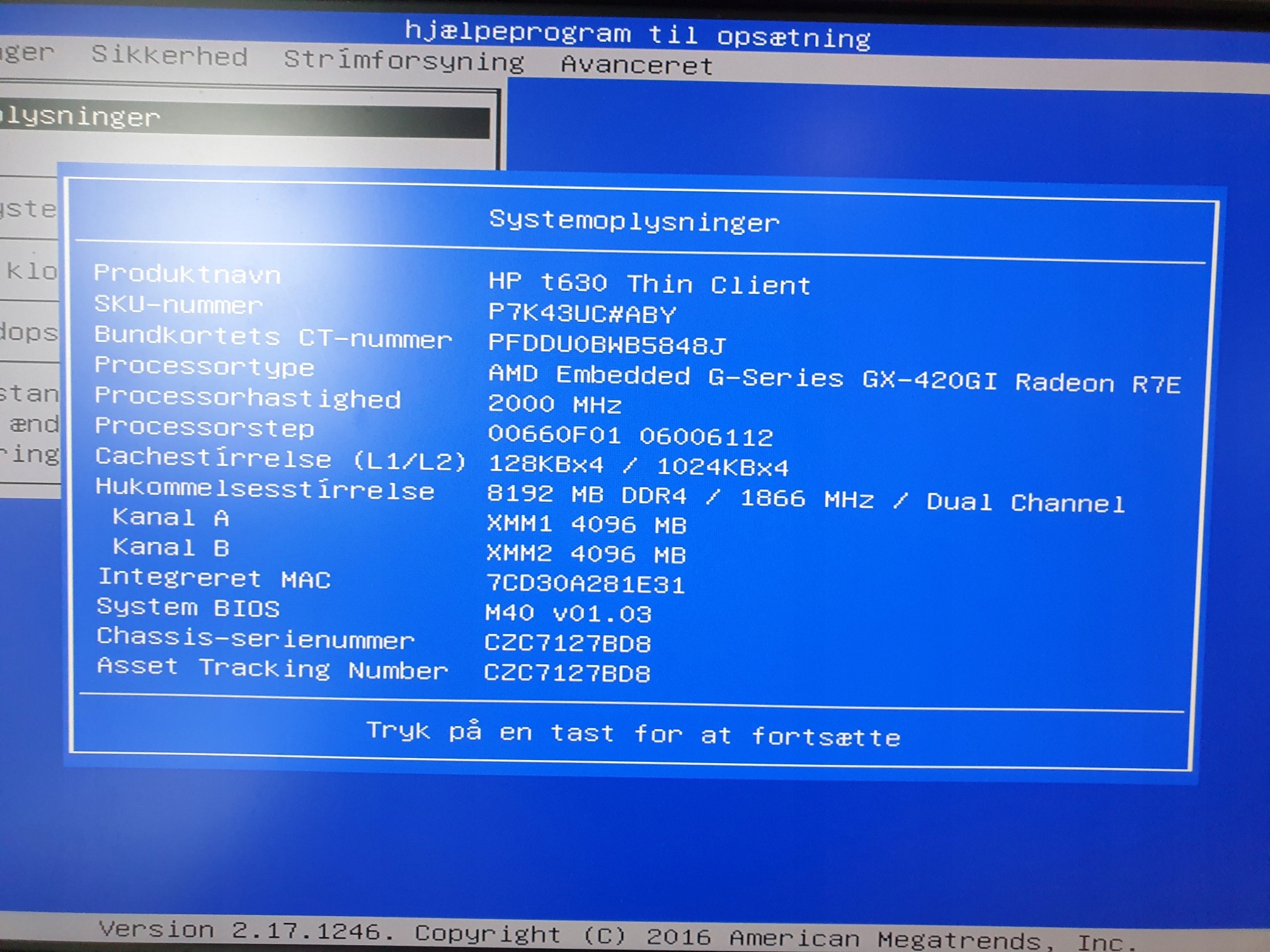The height and width of the screenshot is (952, 1270).
Task: Open the Sikkerhed menu tab
Action: [169, 56]
